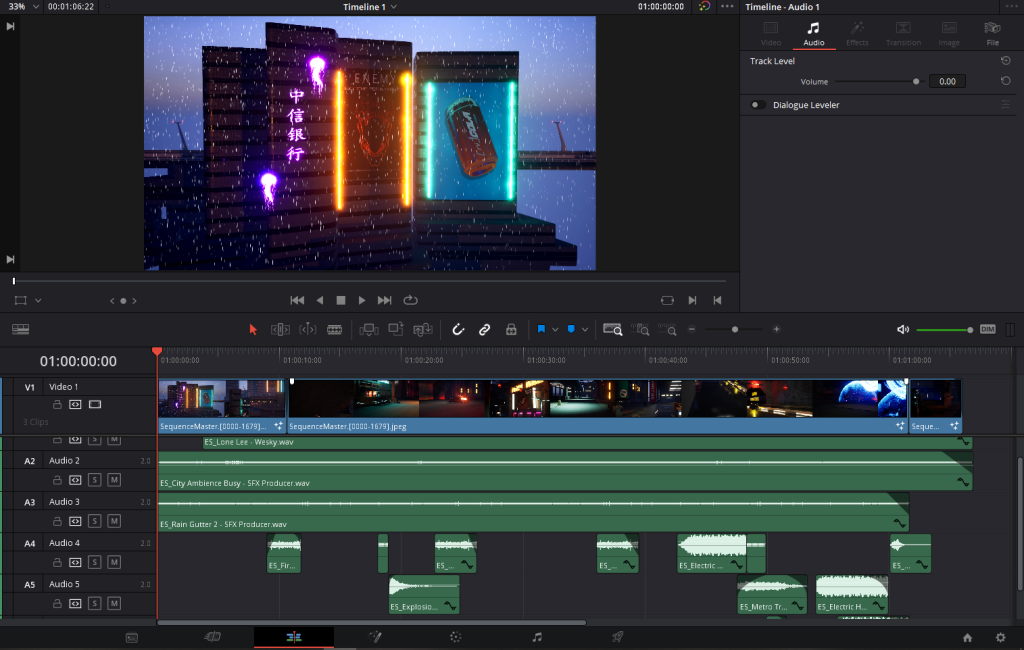
Task: Toggle timeline snapping magnet icon
Action: click(x=459, y=329)
